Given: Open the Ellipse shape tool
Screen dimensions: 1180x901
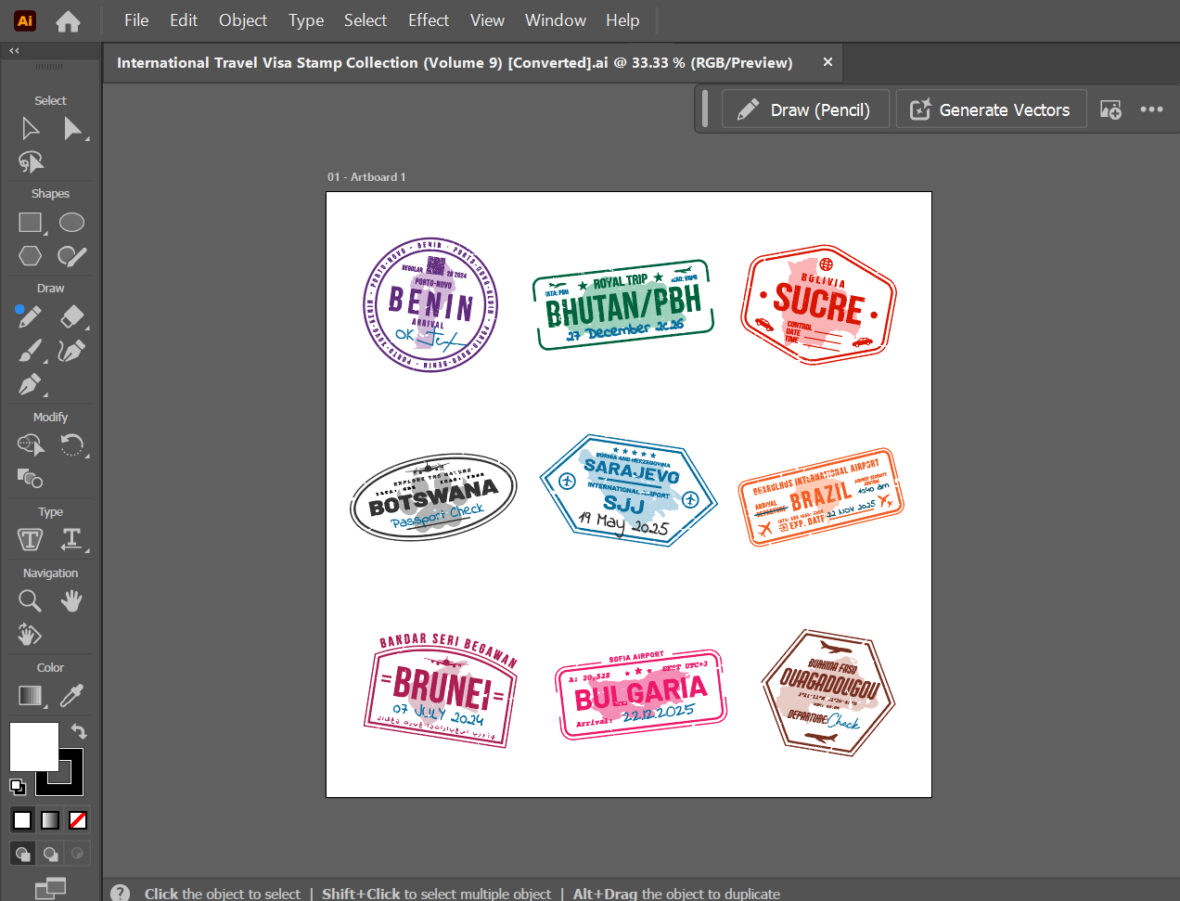Looking at the screenshot, I should (71, 222).
